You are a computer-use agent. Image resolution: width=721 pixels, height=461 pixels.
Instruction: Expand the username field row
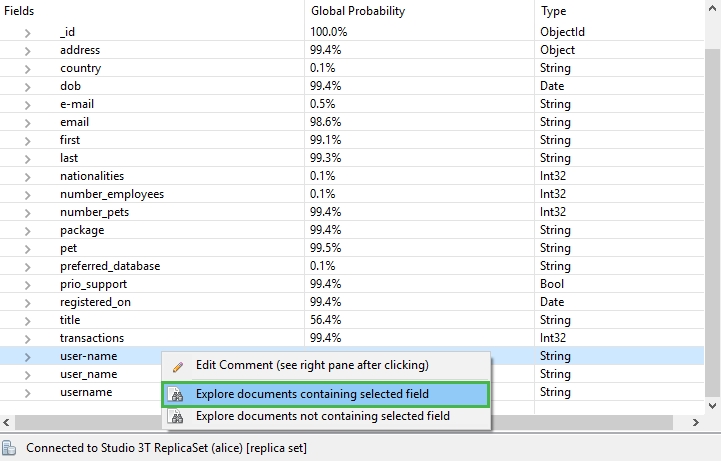pos(28,393)
